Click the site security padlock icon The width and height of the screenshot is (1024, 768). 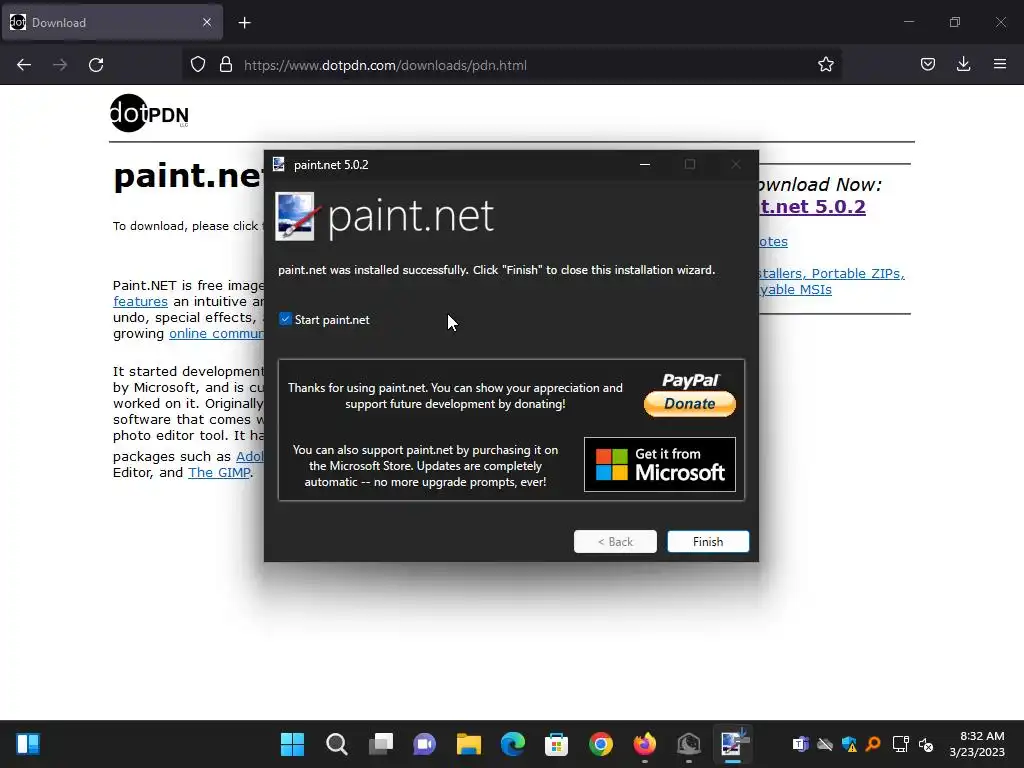coord(226,65)
